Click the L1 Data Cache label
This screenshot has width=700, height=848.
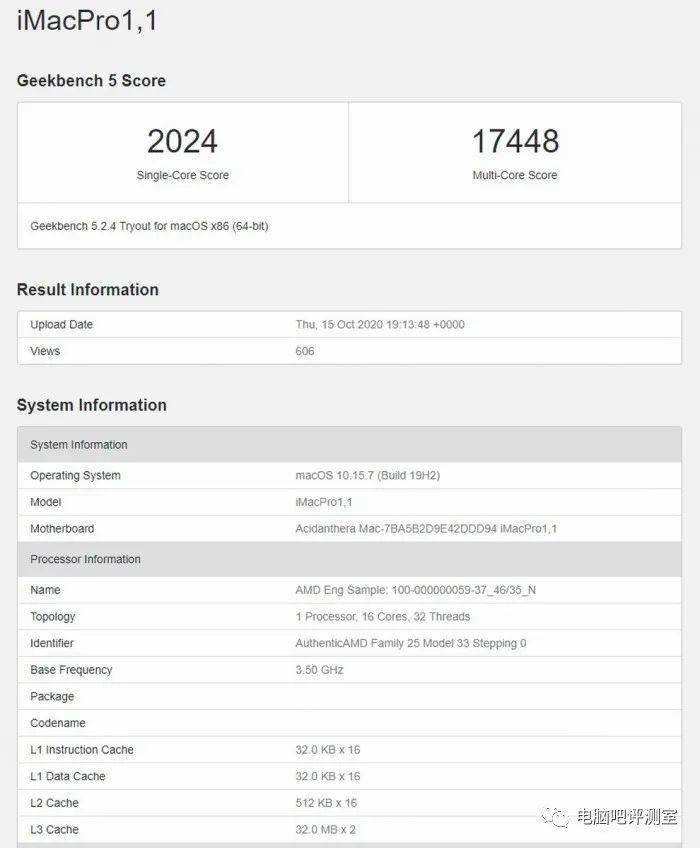pos(68,776)
